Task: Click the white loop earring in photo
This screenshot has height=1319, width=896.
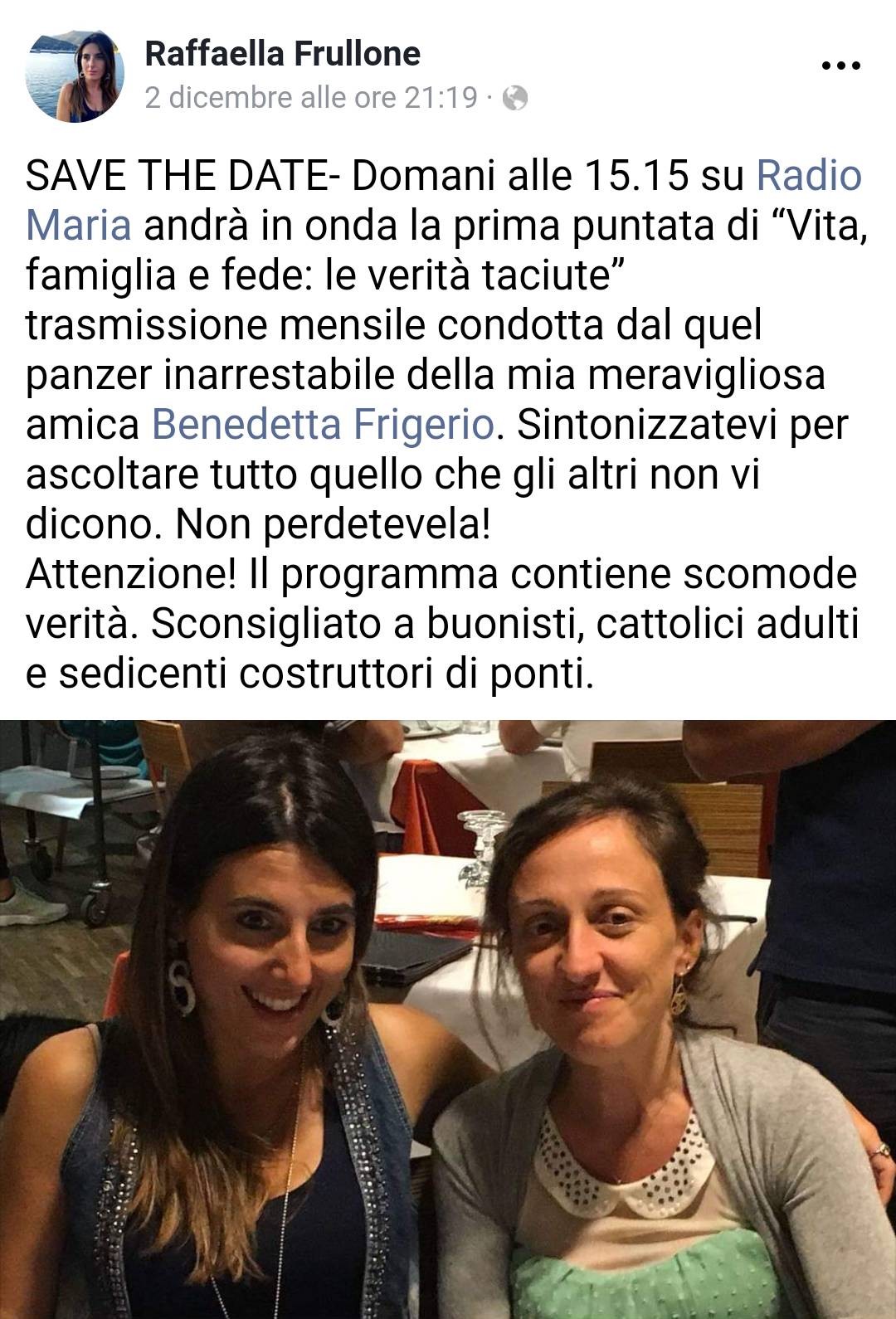Action: pos(181,983)
